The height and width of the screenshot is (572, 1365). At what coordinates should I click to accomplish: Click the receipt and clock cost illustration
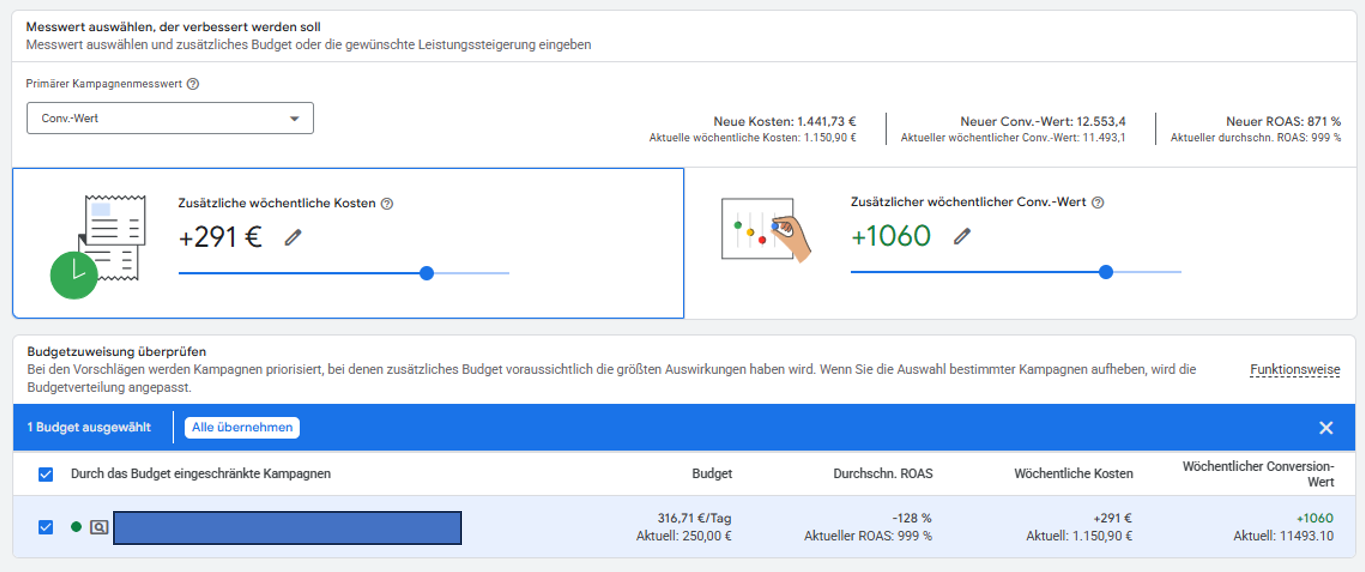tap(98, 247)
